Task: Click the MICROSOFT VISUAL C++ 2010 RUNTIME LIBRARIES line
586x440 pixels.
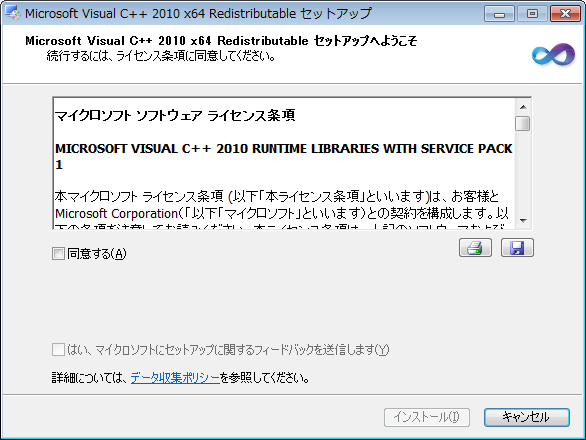Action: 284,156
